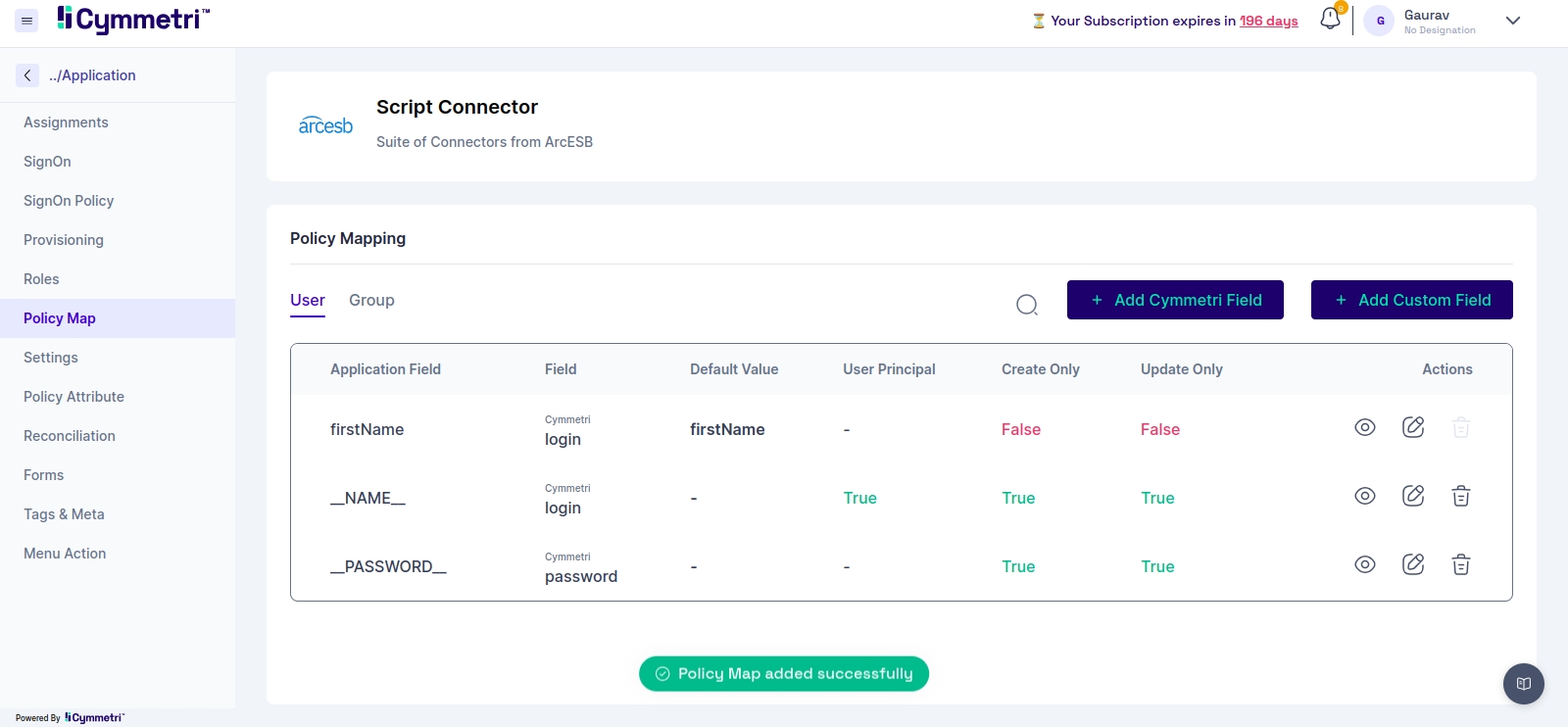The image size is (1568, 727).
Task: Edit the __NAME__ mapping row
Action: (1412, 496)
